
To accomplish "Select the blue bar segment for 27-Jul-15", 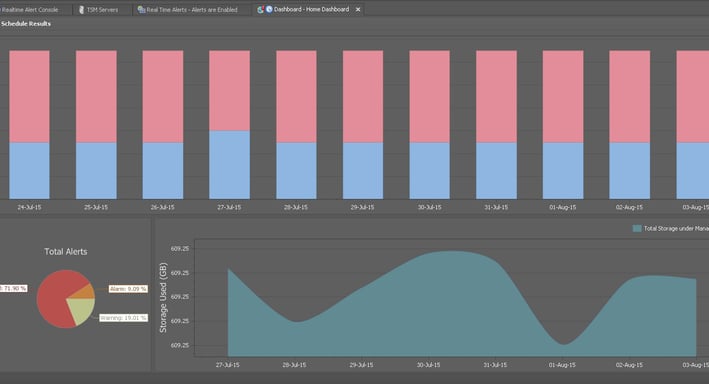I will [229, 165].
